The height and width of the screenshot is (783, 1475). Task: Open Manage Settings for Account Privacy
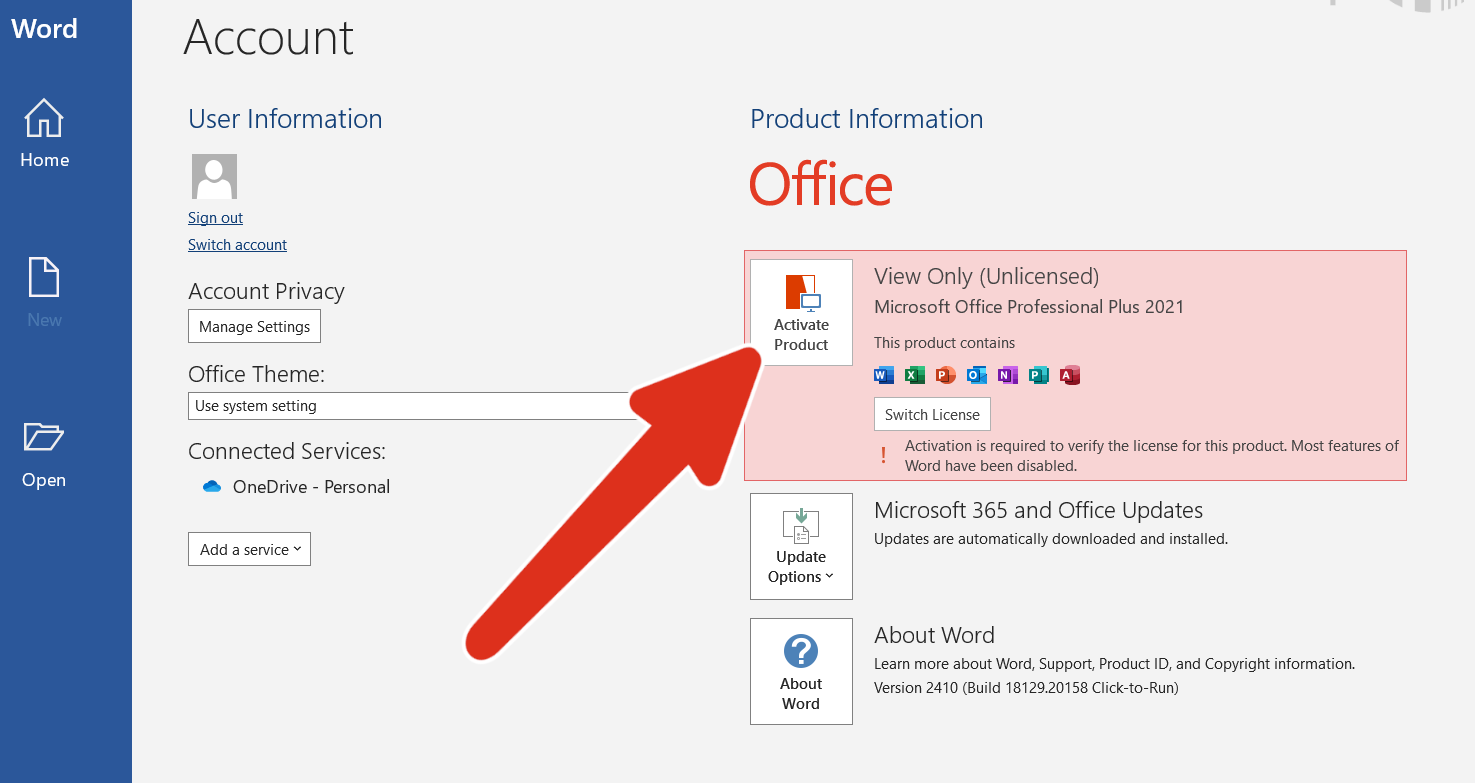254,326
